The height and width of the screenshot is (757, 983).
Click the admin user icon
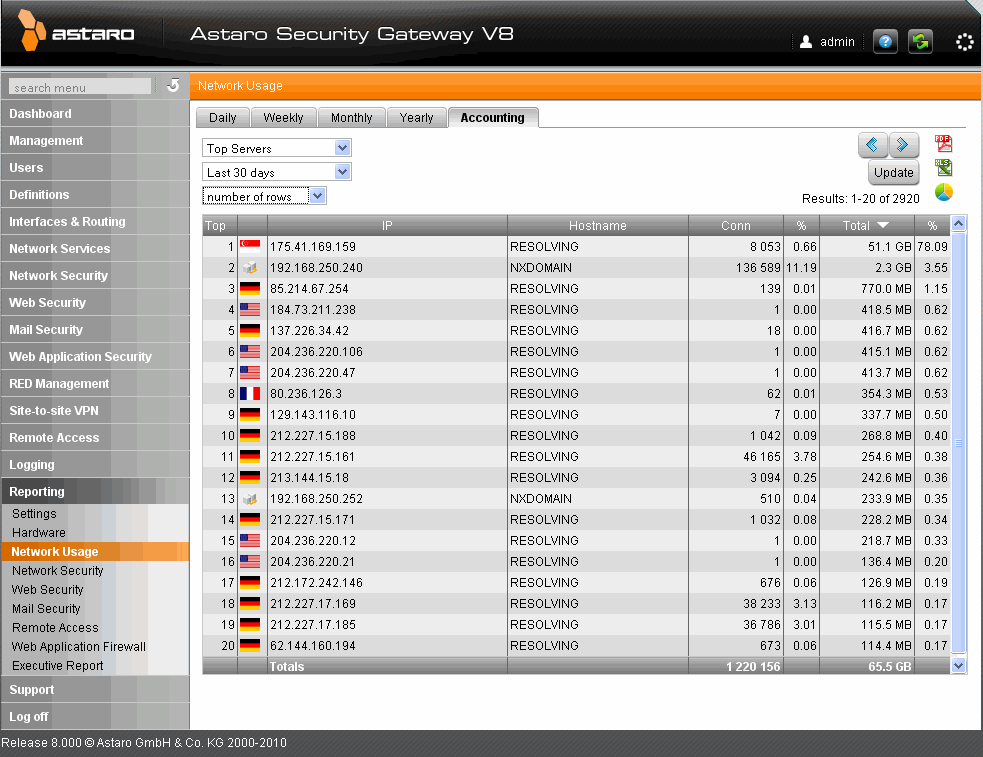click(806, 42)
